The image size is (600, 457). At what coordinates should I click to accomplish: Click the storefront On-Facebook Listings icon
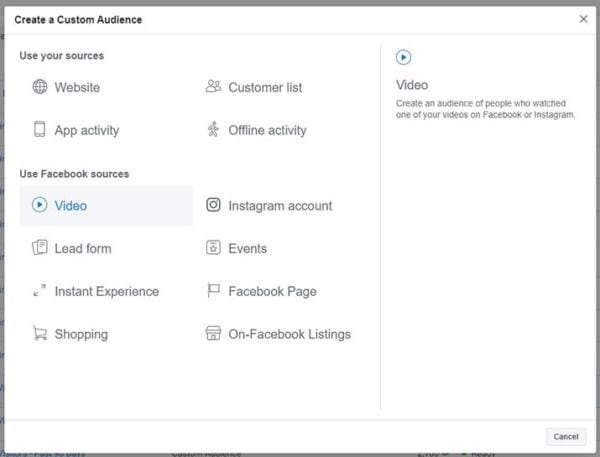coord(214,333)
